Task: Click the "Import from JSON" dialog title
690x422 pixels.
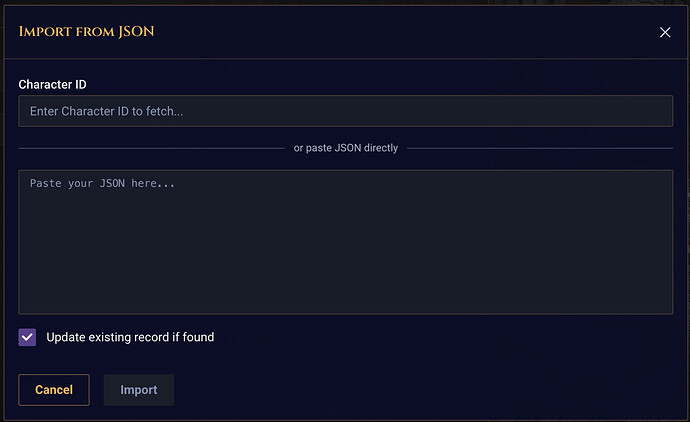Action: (86, 32)
